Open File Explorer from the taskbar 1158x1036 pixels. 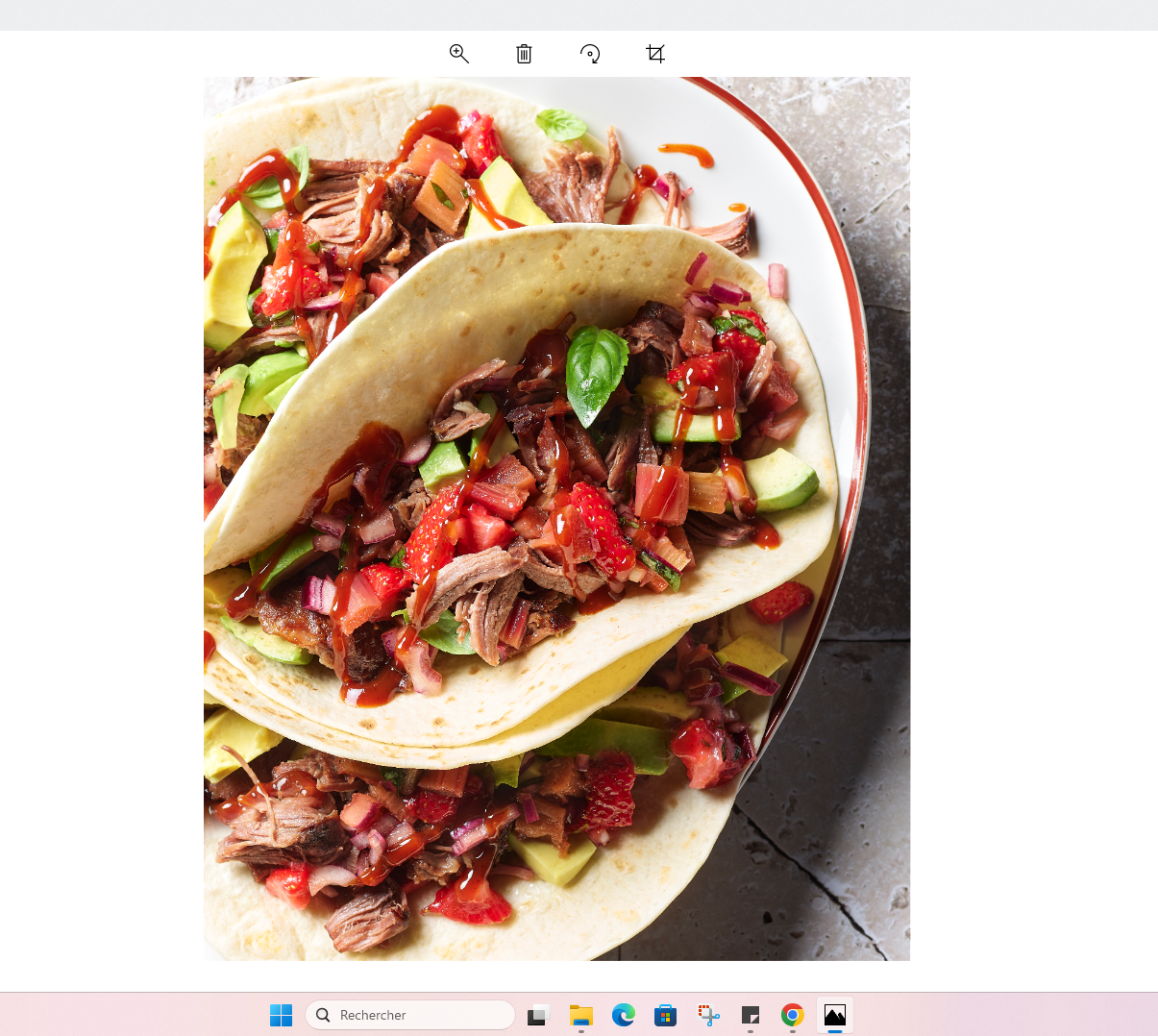pyautogui.click(x=580, y=1015)
